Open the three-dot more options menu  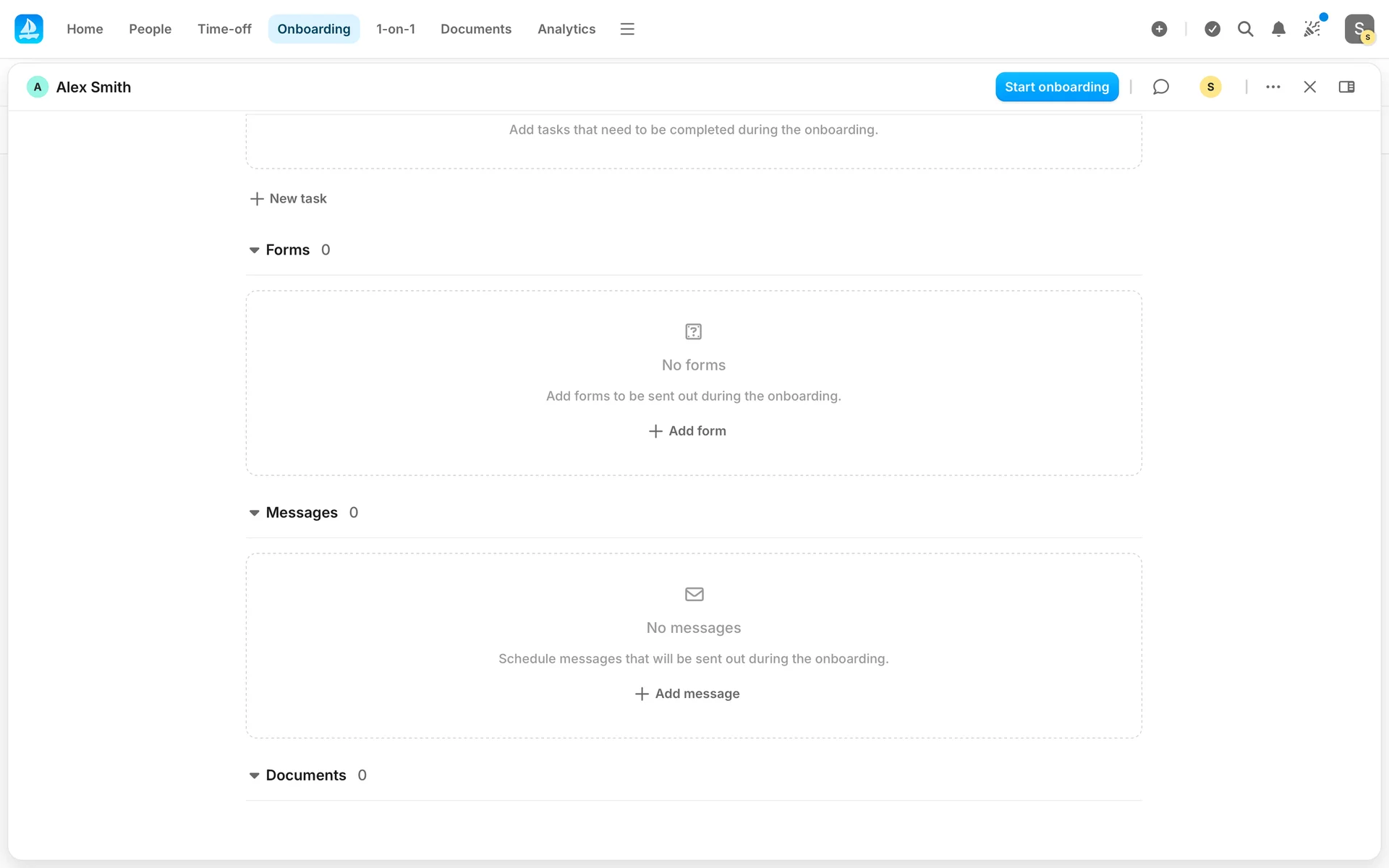[1273, 87]
